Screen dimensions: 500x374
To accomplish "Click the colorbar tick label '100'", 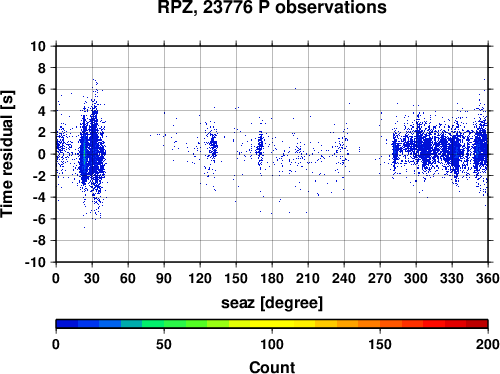I will 272,344.
